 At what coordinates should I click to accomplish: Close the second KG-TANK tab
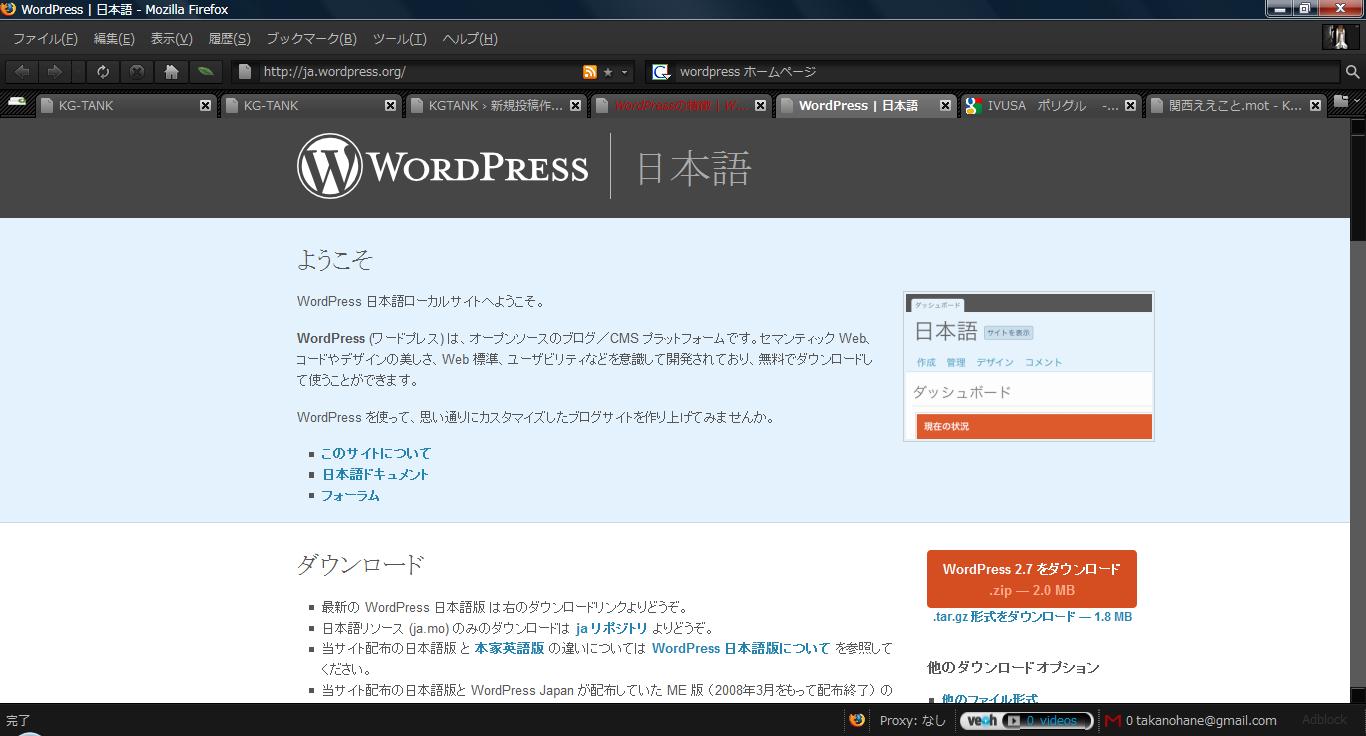point(390,105)
